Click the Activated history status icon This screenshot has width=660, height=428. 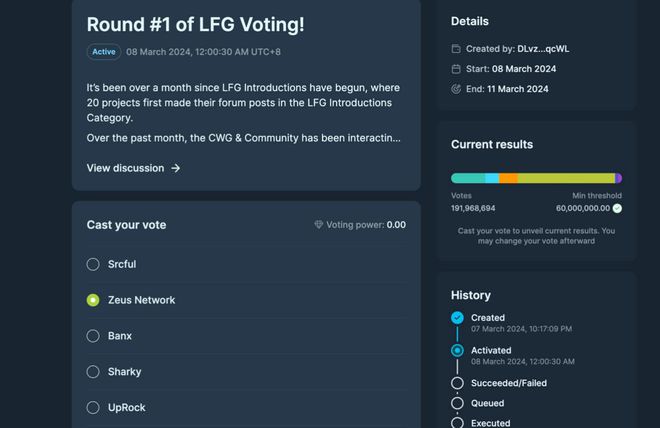(x=457, y=351)
